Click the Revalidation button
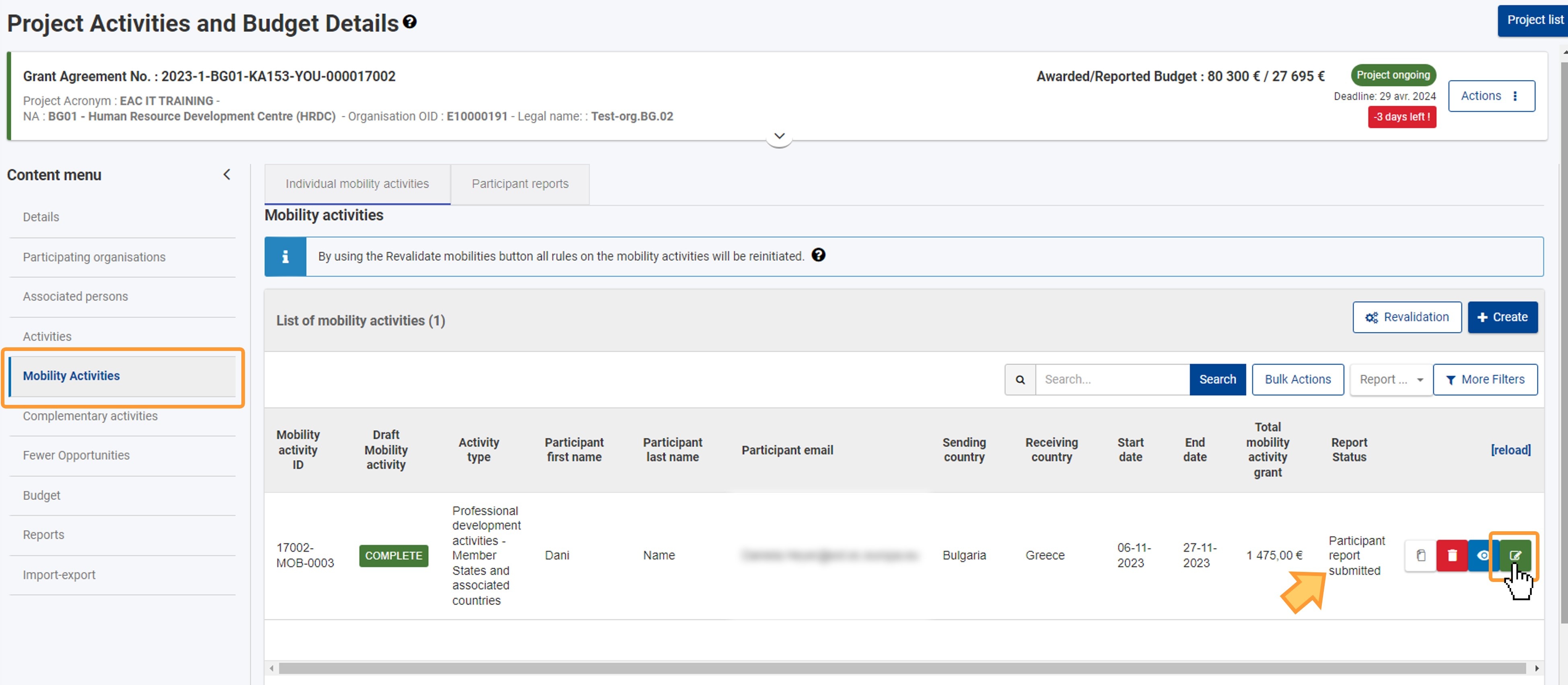1568x685 pixels. 1407,317
